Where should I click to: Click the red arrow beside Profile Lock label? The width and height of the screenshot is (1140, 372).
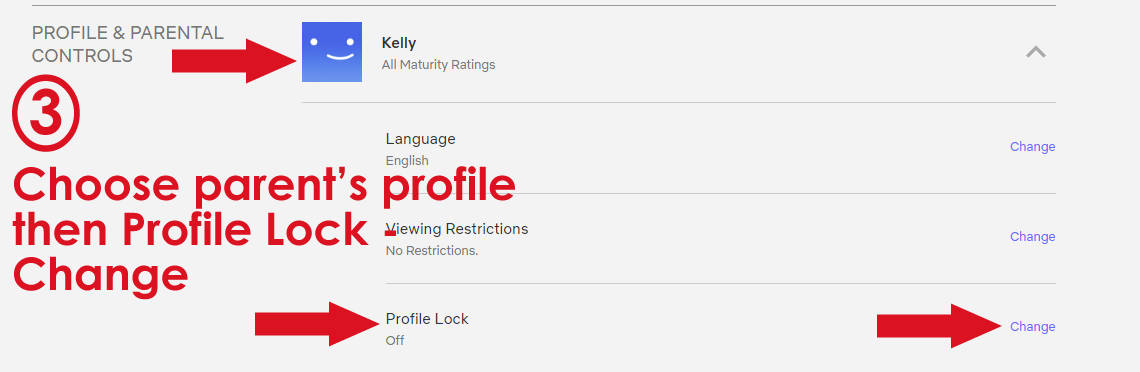click(x=317, y=324)
